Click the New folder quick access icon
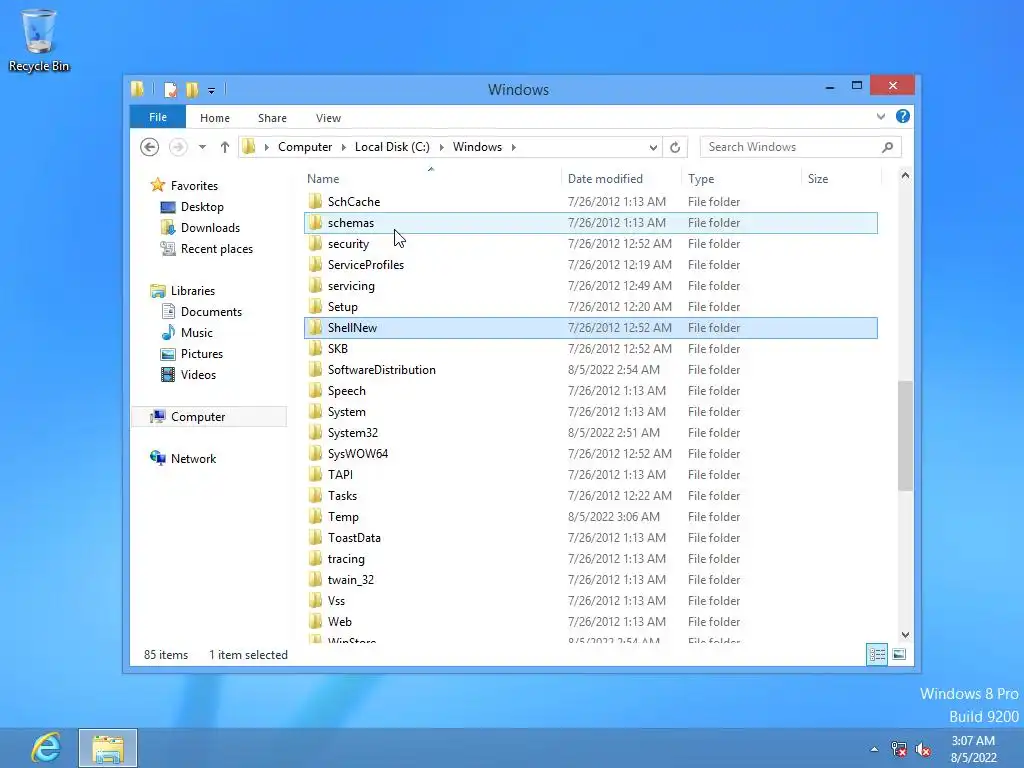This screenshot has width=1024, height=768. tap(192, 89)
